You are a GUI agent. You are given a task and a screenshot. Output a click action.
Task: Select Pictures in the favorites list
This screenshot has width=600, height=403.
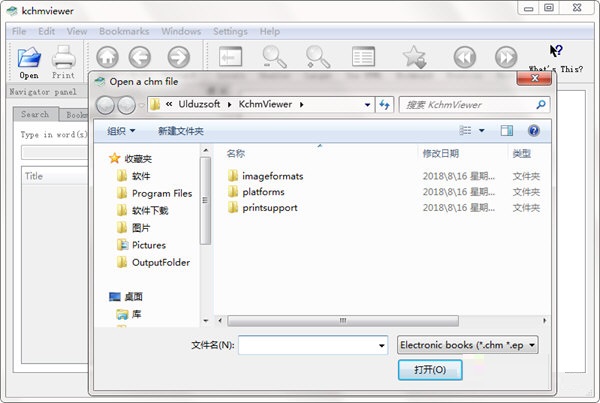click(142, 245)
